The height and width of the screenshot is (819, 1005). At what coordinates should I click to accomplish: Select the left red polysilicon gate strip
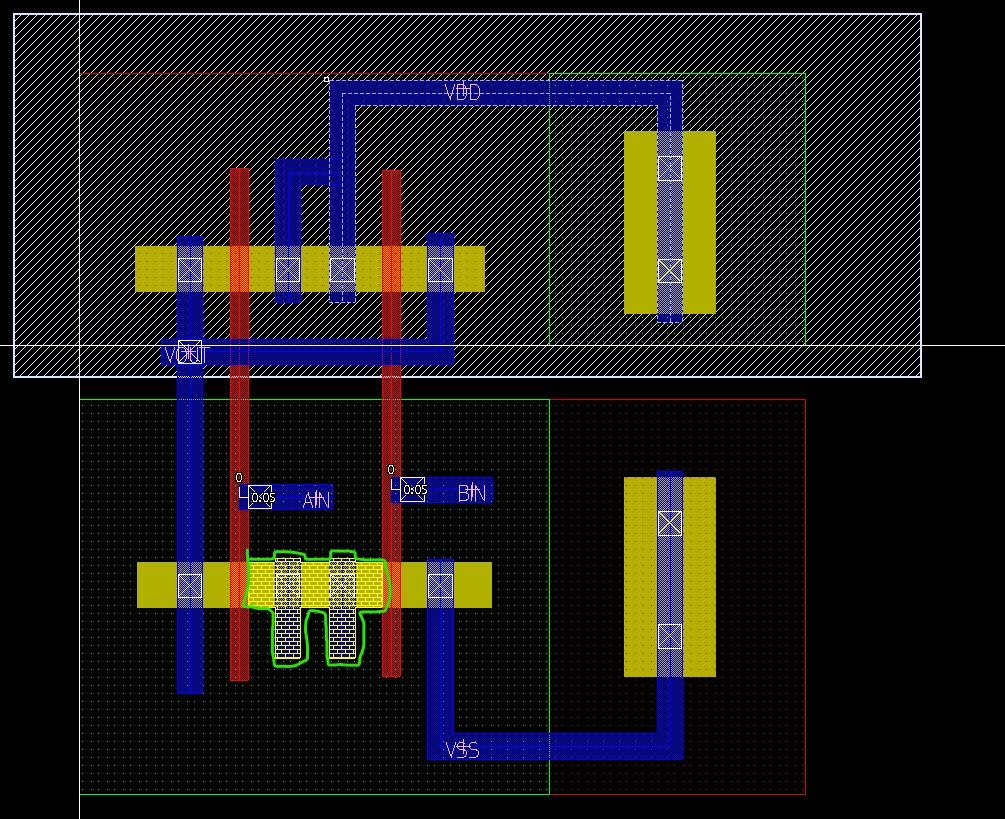coord(239,424)
